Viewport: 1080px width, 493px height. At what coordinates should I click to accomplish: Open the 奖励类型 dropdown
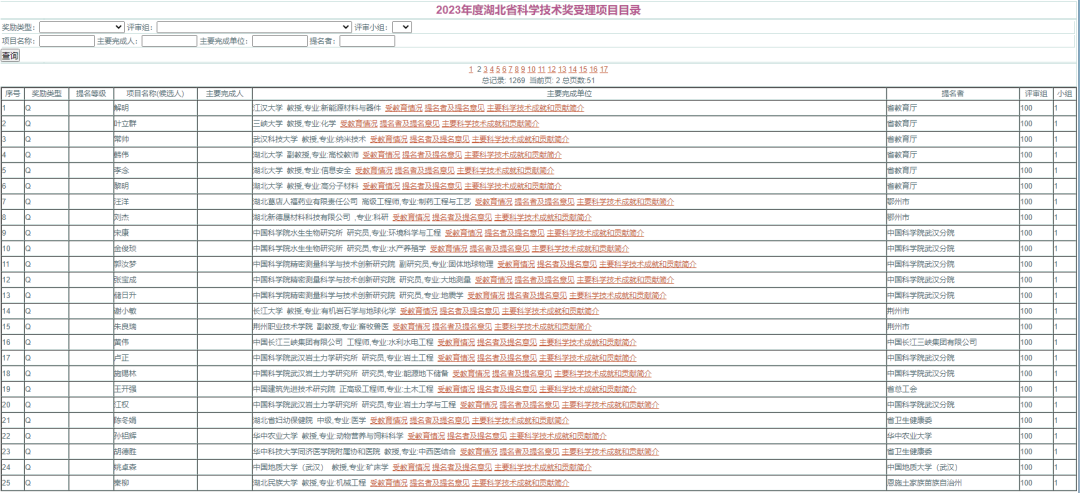[x=81, y=27]
